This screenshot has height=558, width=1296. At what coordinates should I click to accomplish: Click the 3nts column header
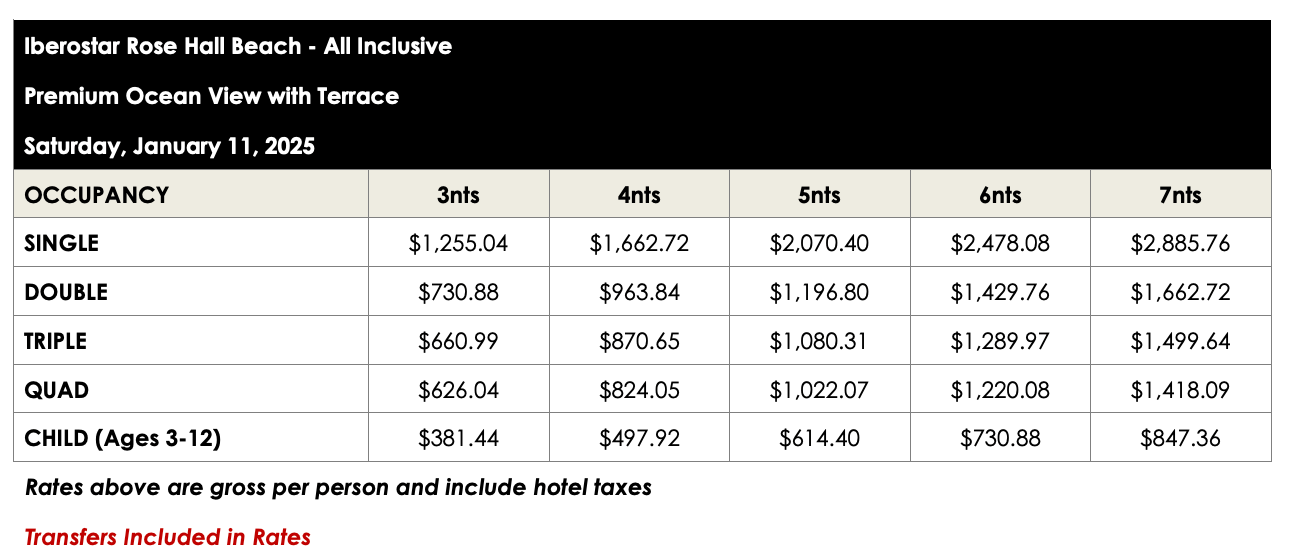pyautogui.click(x=458, y=194)
